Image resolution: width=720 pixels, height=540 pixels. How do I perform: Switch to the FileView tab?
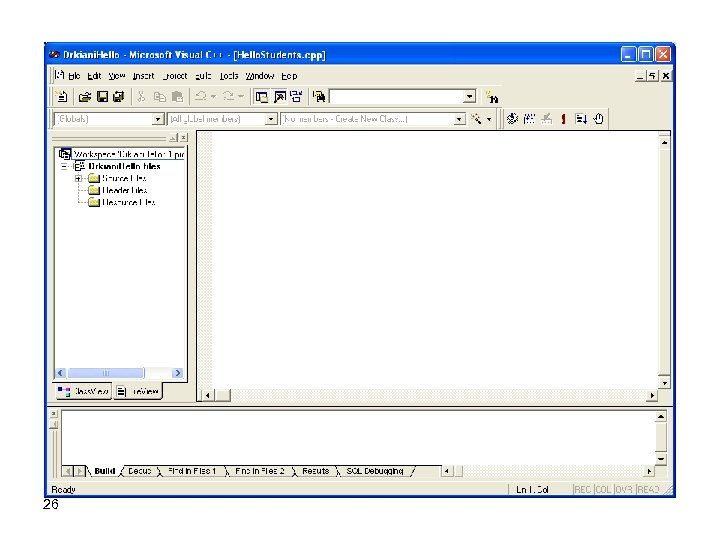(x=138, y=391)
